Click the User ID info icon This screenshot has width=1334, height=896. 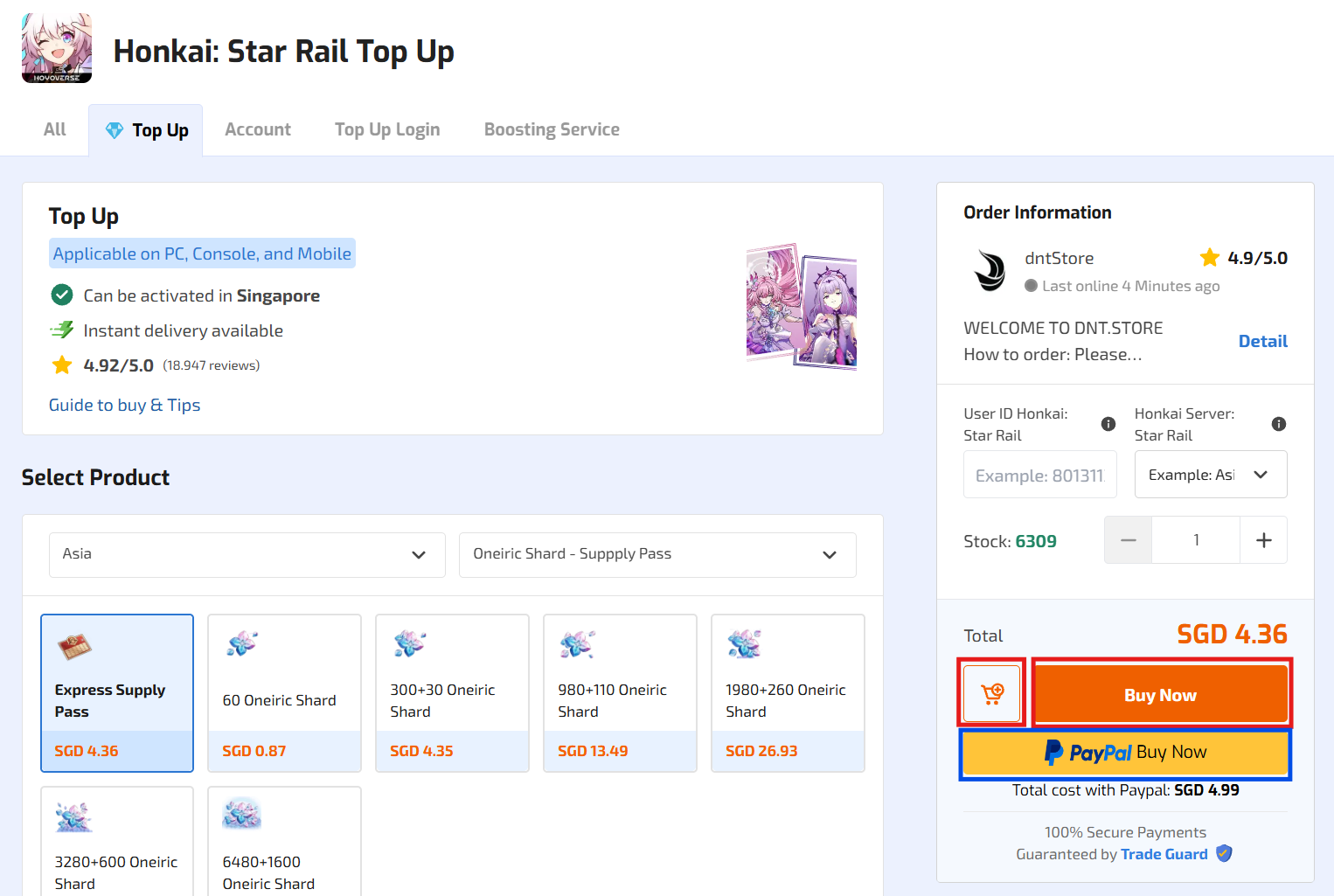tap(1108, 424)
